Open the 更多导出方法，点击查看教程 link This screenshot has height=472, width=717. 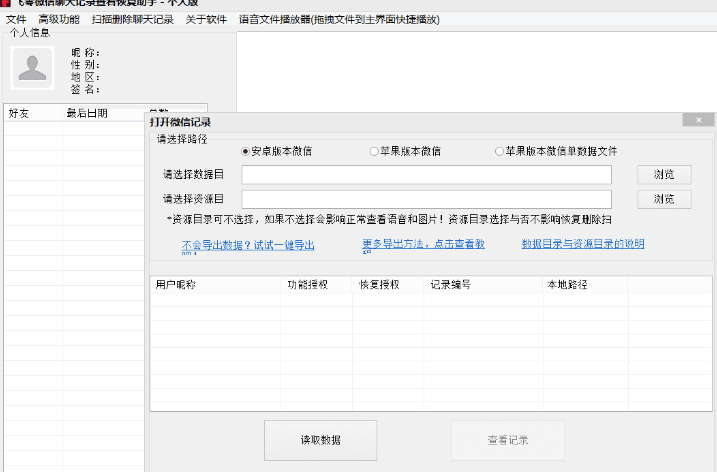point(423,246)
